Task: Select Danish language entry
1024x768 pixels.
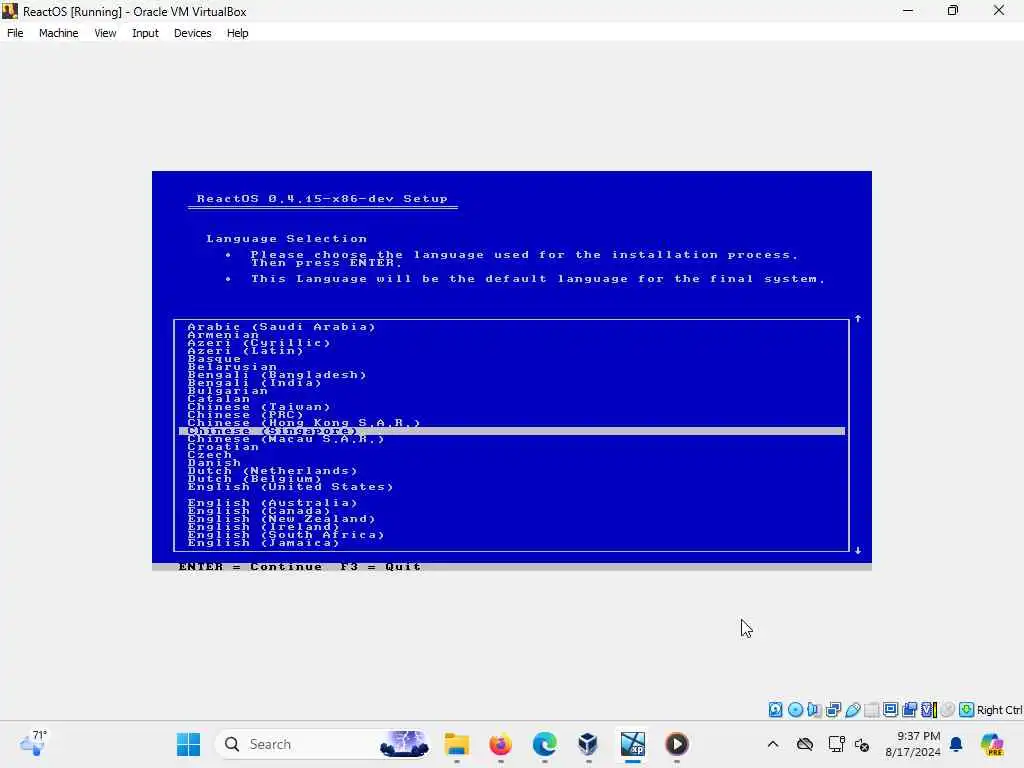Action: [x=214, y=463]
